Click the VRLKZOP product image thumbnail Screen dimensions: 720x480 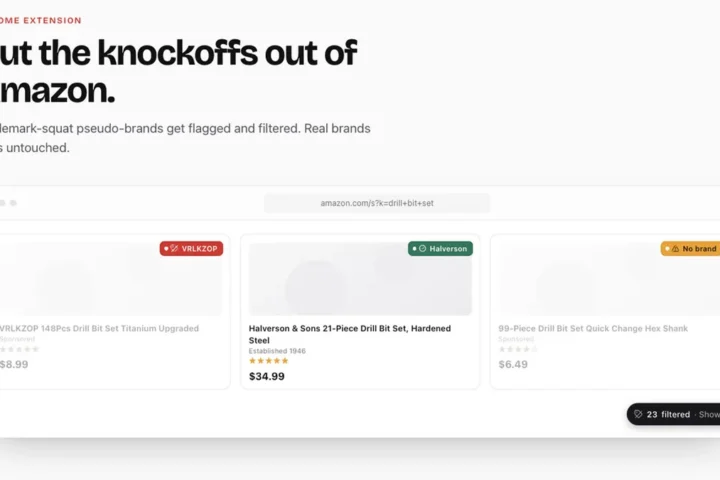pyautogui.click(x=111, y=279)
